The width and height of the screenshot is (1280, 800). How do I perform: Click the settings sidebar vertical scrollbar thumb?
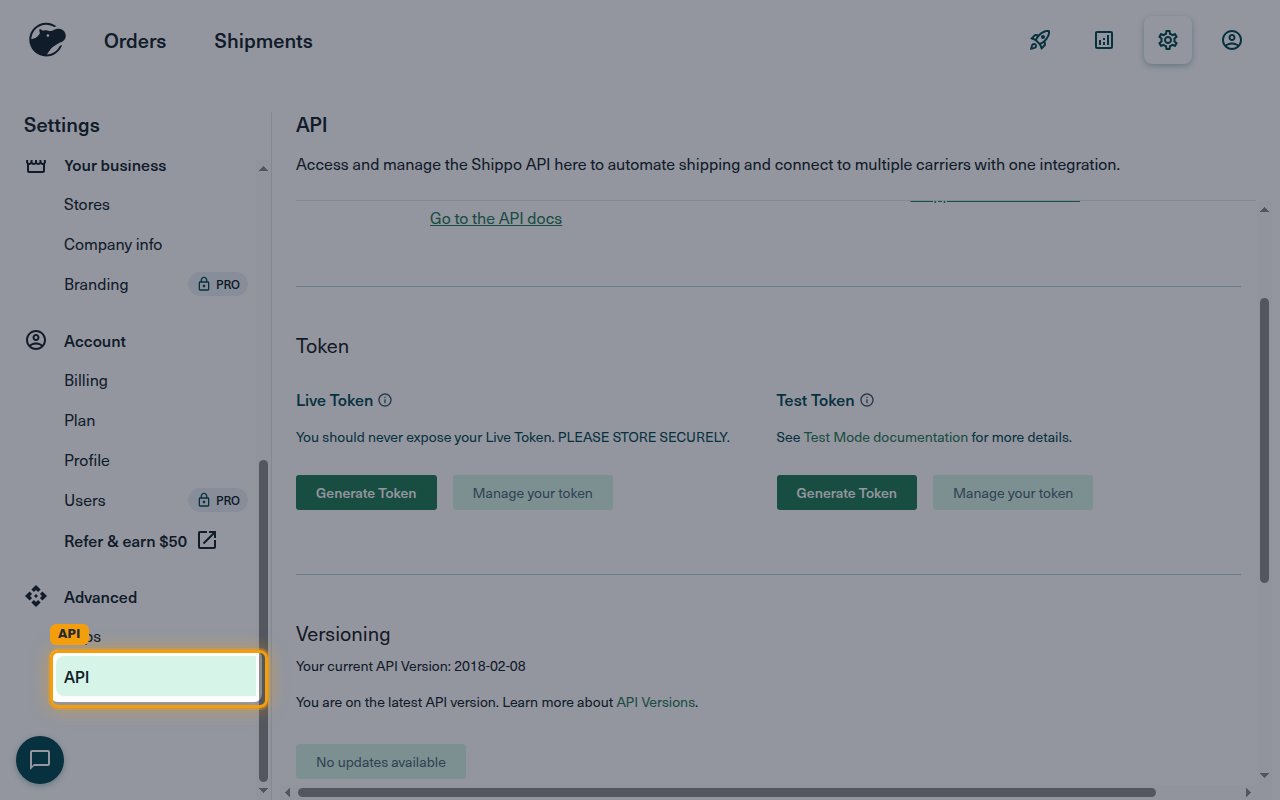pyautogui.click(x=263, y=620)
